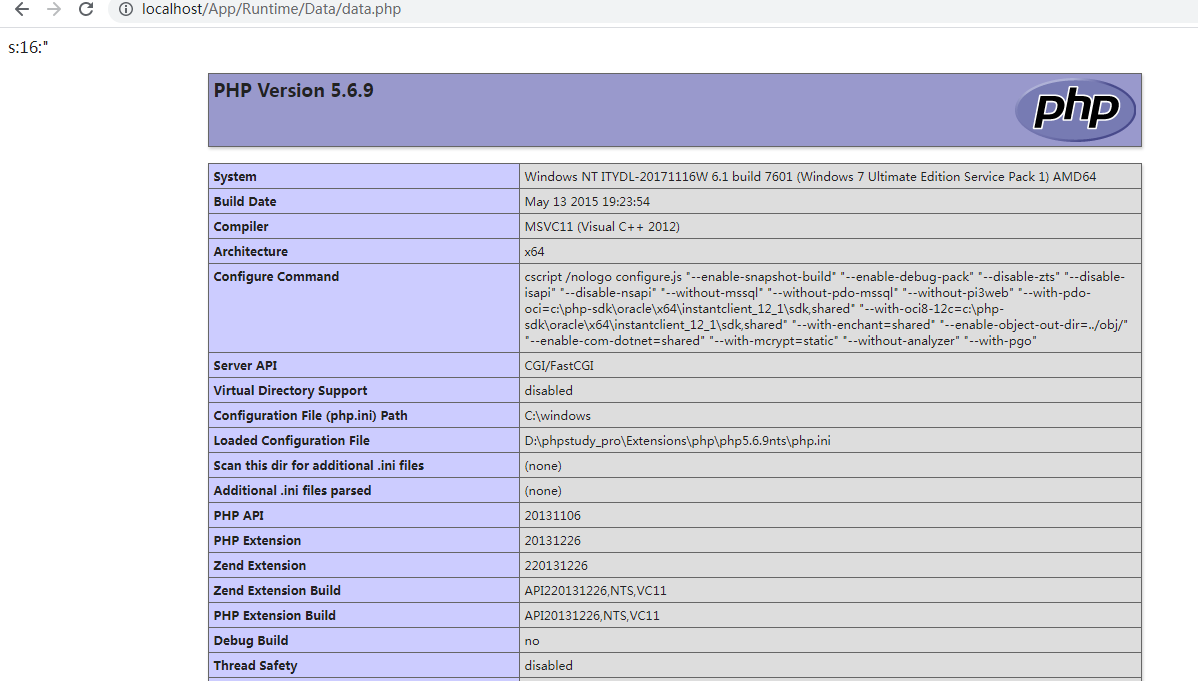Click the '20131226' PHP Extension value
This screenshot has width=1198, height=681.
point(552,540)
